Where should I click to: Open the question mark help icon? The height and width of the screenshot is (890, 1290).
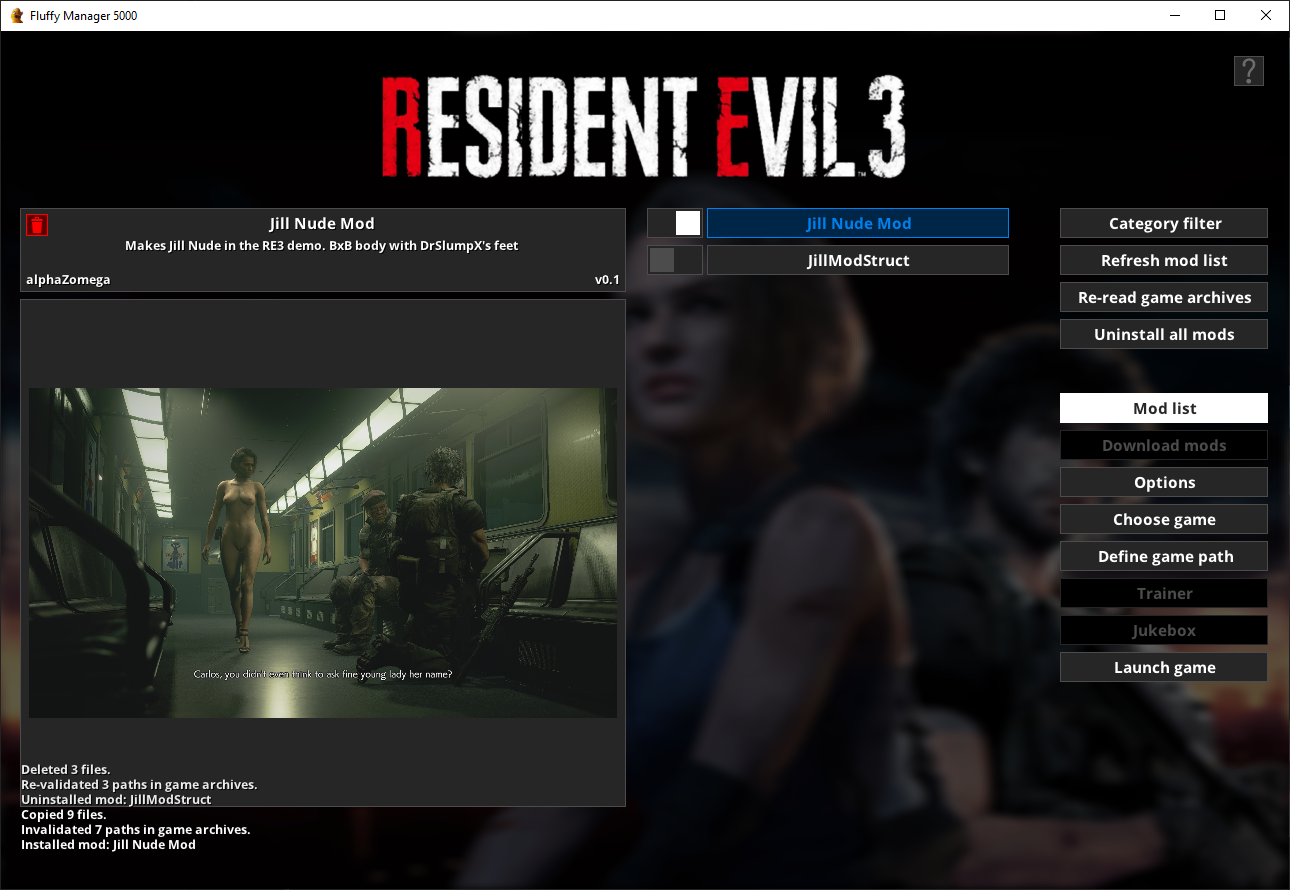point(1249,71)
